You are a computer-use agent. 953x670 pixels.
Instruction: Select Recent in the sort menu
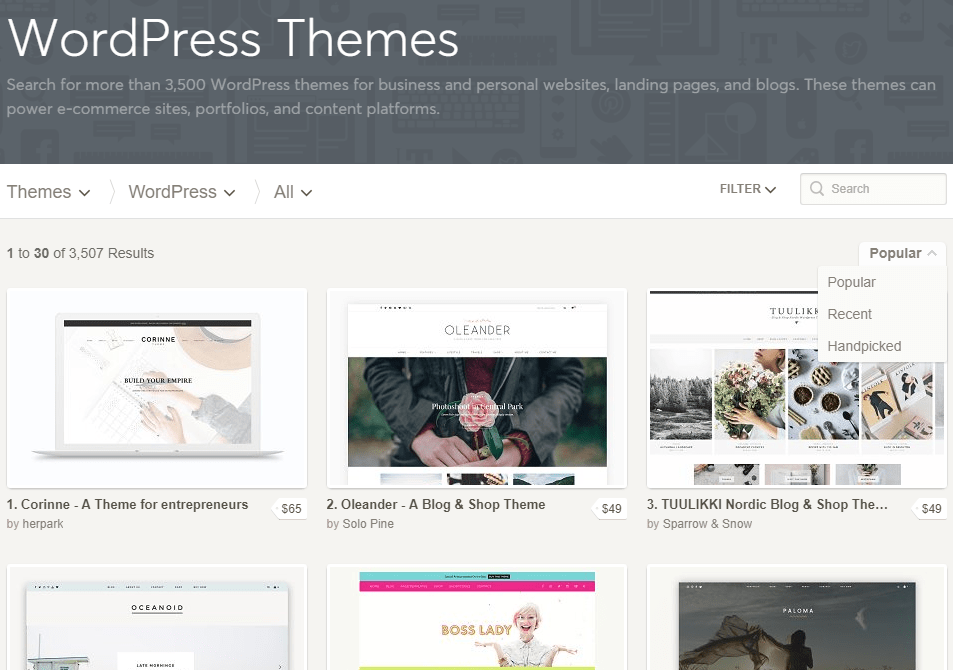tap(850, 314)
